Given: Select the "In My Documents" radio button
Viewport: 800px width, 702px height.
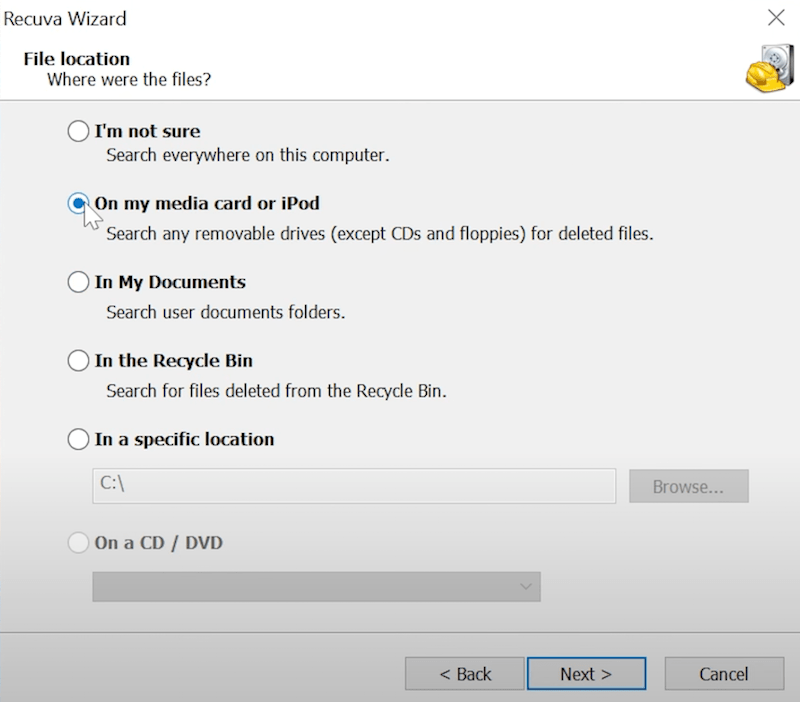Looking at the screenshot, I should click(78, 282).
